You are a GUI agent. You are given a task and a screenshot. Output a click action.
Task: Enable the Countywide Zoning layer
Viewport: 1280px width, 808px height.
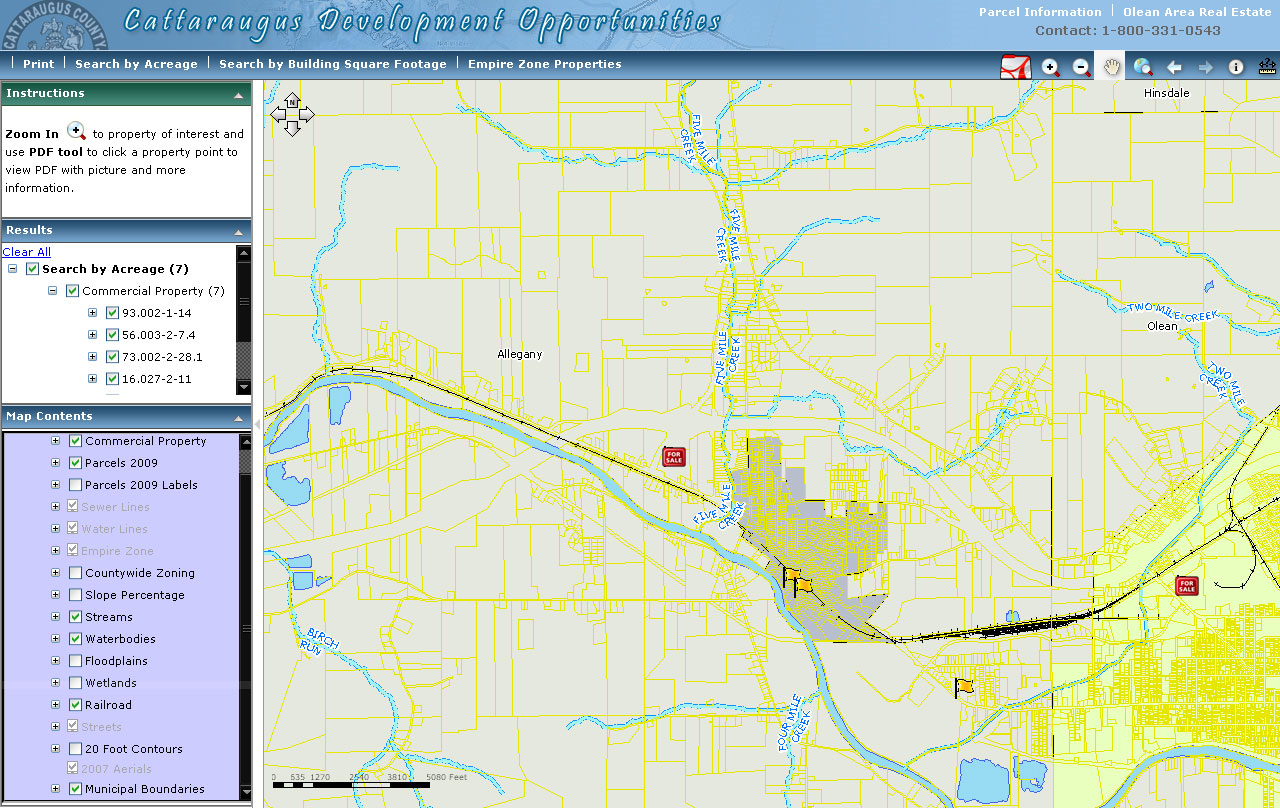pos(76,573)
